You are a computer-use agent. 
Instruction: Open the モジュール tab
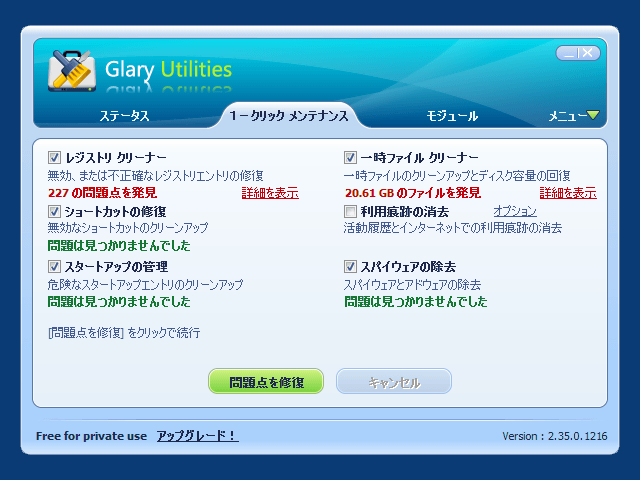[x=452, y=116]
